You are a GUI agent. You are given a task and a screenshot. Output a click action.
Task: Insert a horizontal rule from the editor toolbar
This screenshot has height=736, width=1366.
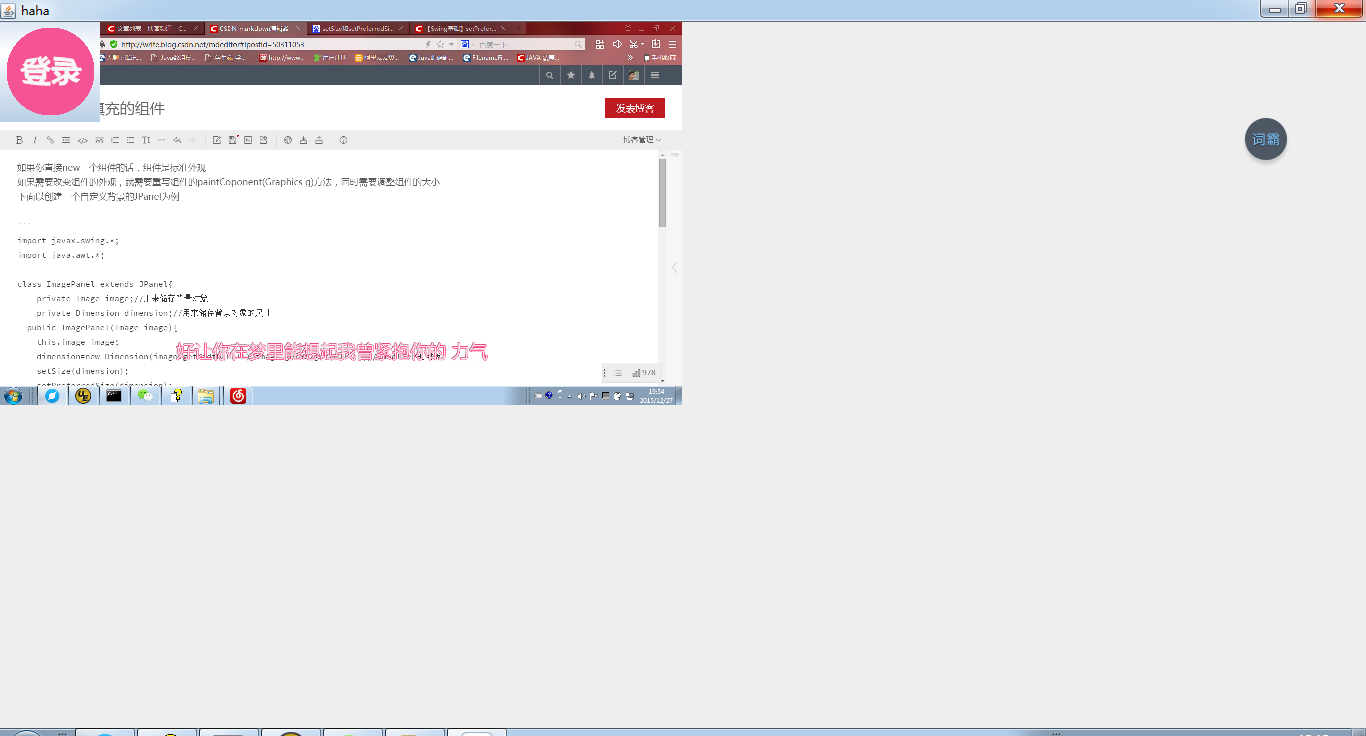coord(162,140)
